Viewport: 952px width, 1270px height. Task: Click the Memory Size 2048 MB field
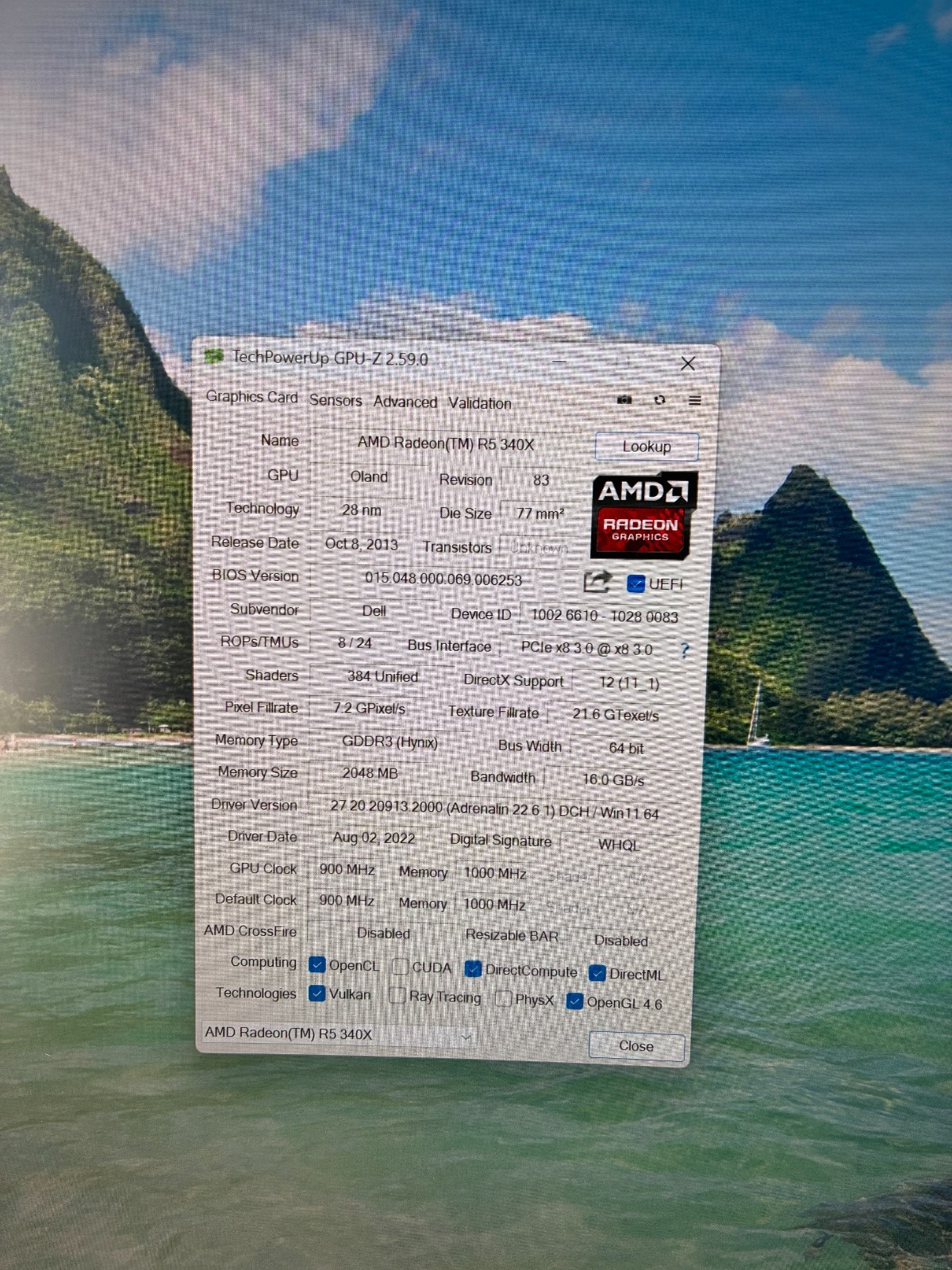click(x=370, y=773)
